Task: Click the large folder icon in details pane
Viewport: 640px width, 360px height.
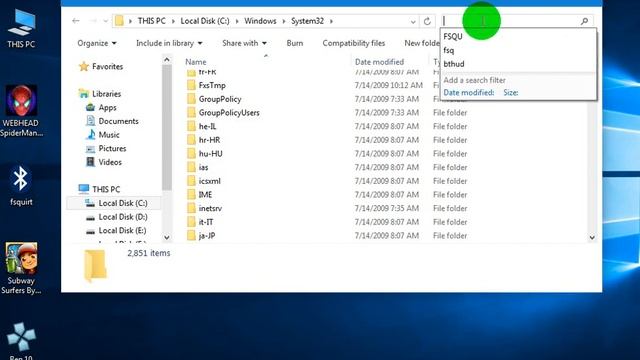Action: 95,266
